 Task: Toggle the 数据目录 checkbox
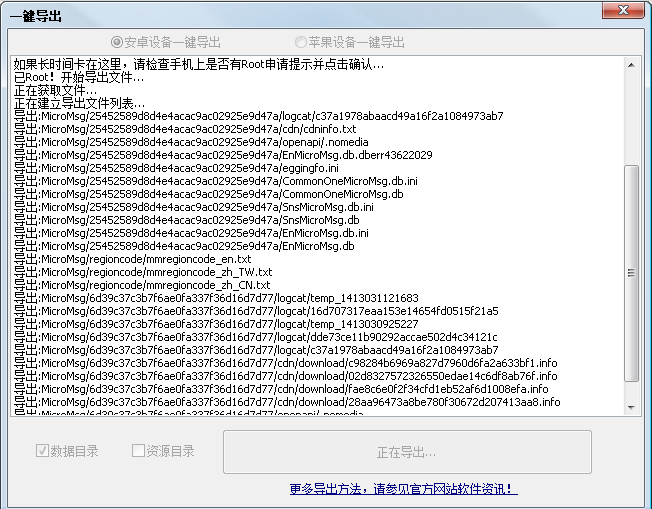click(x=42, y=451)
